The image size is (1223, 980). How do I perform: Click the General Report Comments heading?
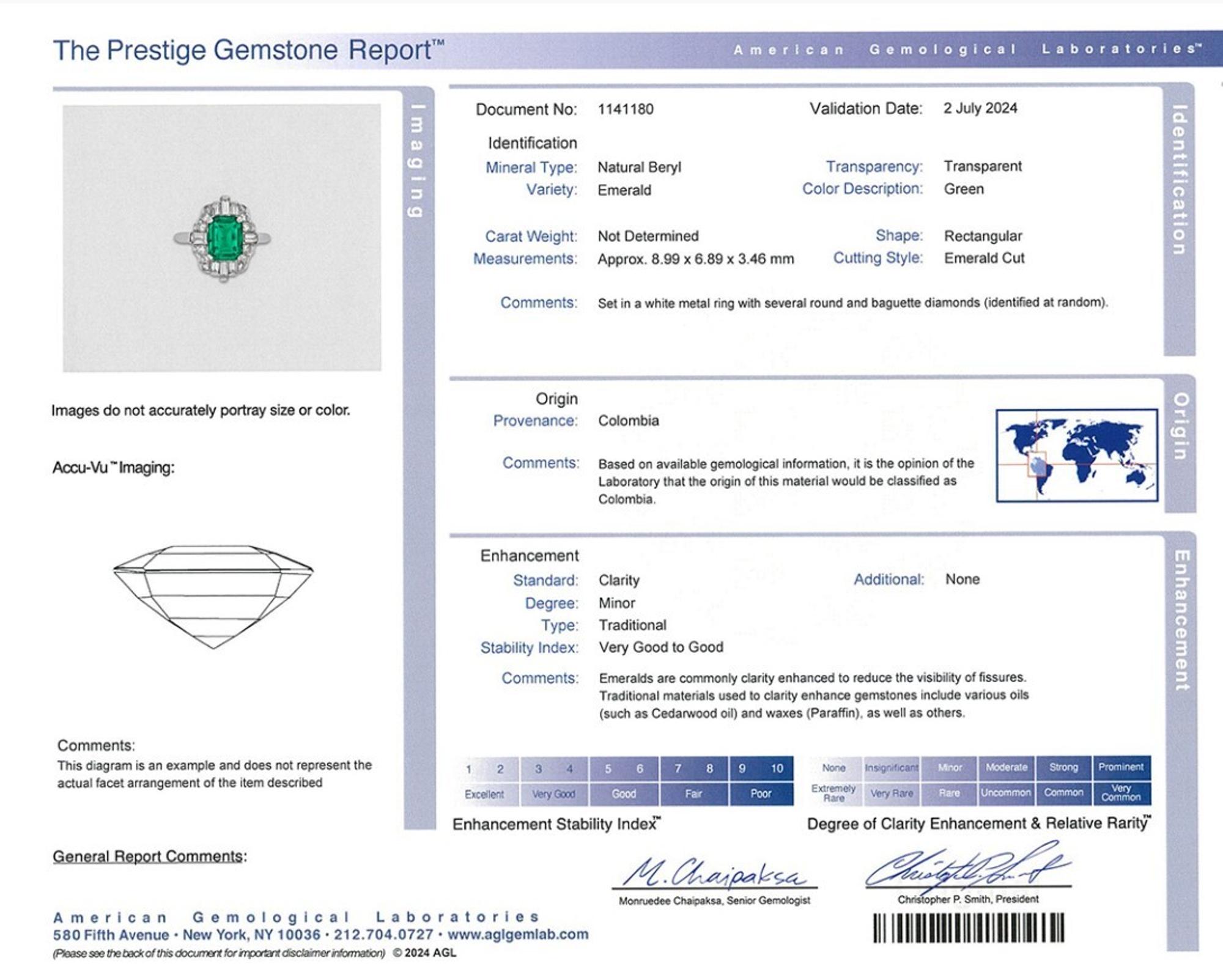point(150,857)
